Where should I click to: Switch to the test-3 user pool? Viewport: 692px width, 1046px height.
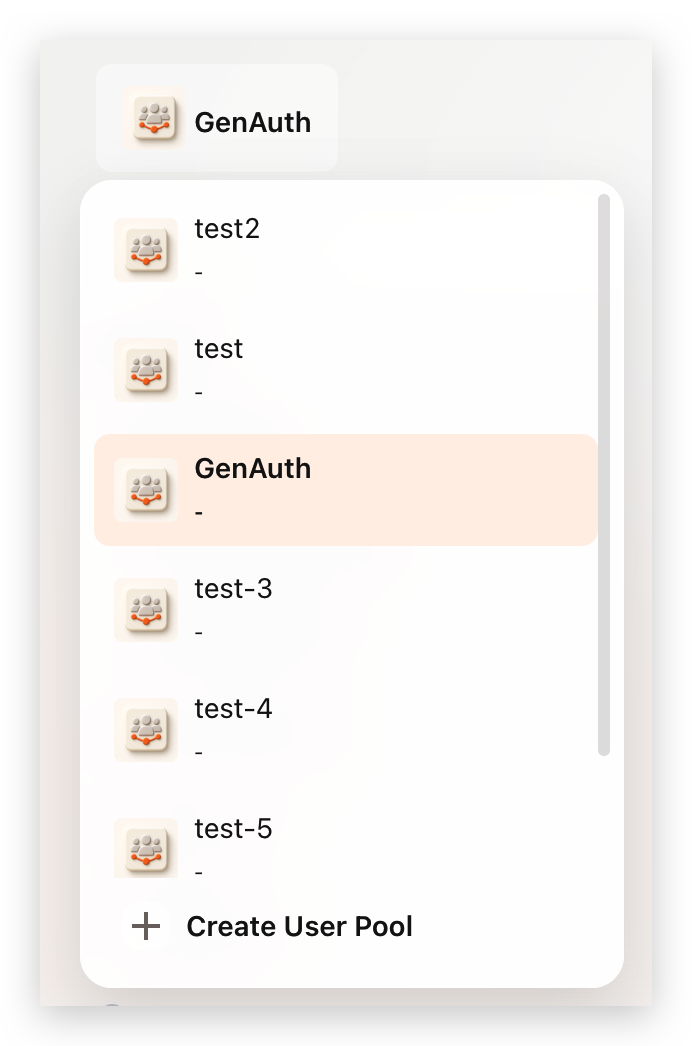click(346, 610)
